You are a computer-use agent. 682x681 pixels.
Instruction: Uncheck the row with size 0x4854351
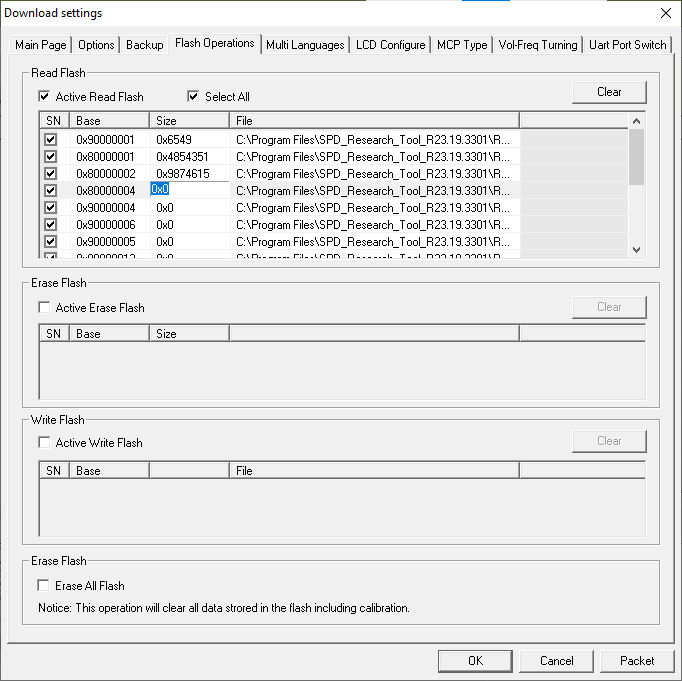click(51, 157)
